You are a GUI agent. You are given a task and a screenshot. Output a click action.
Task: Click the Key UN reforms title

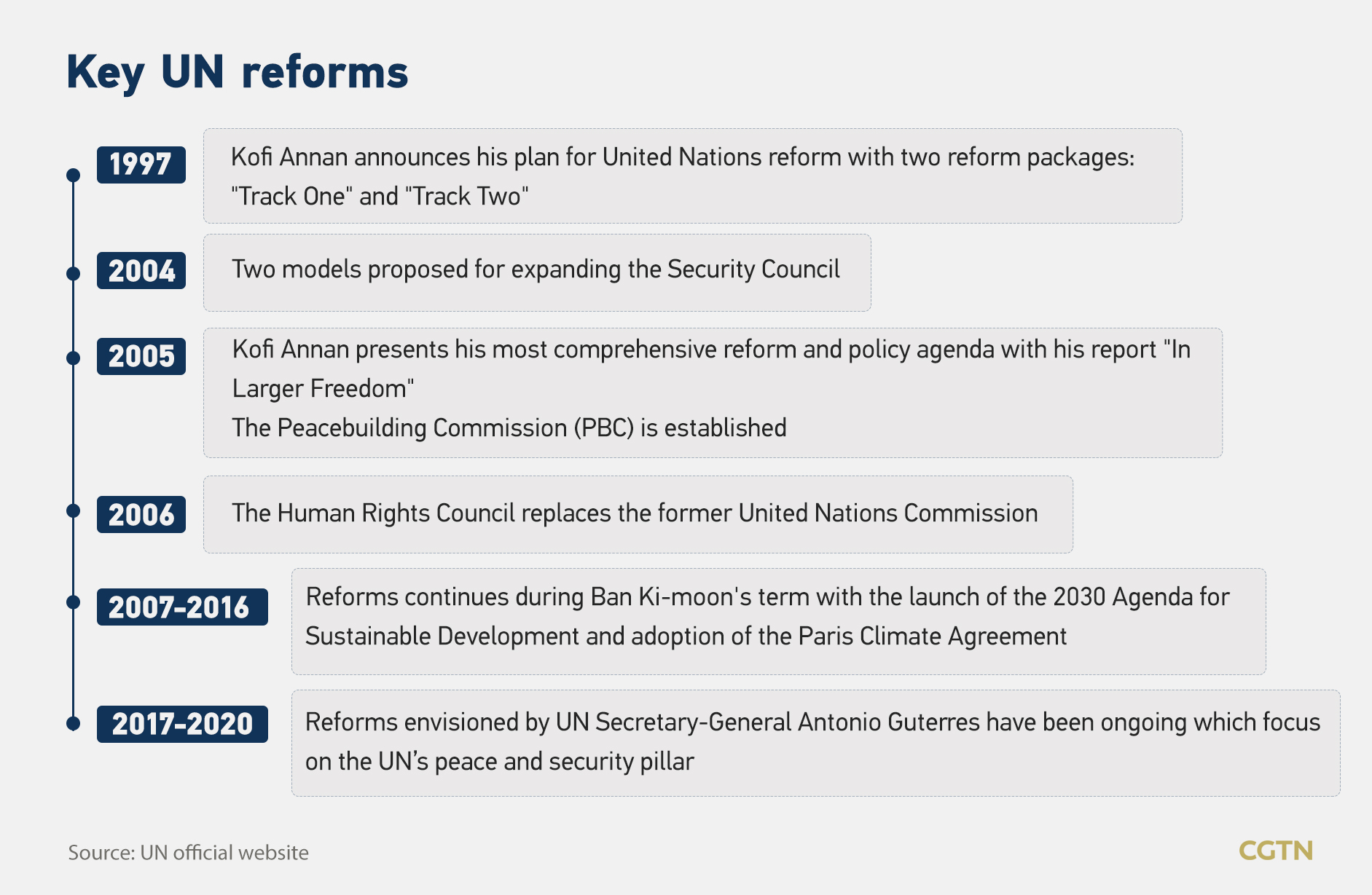238,73
